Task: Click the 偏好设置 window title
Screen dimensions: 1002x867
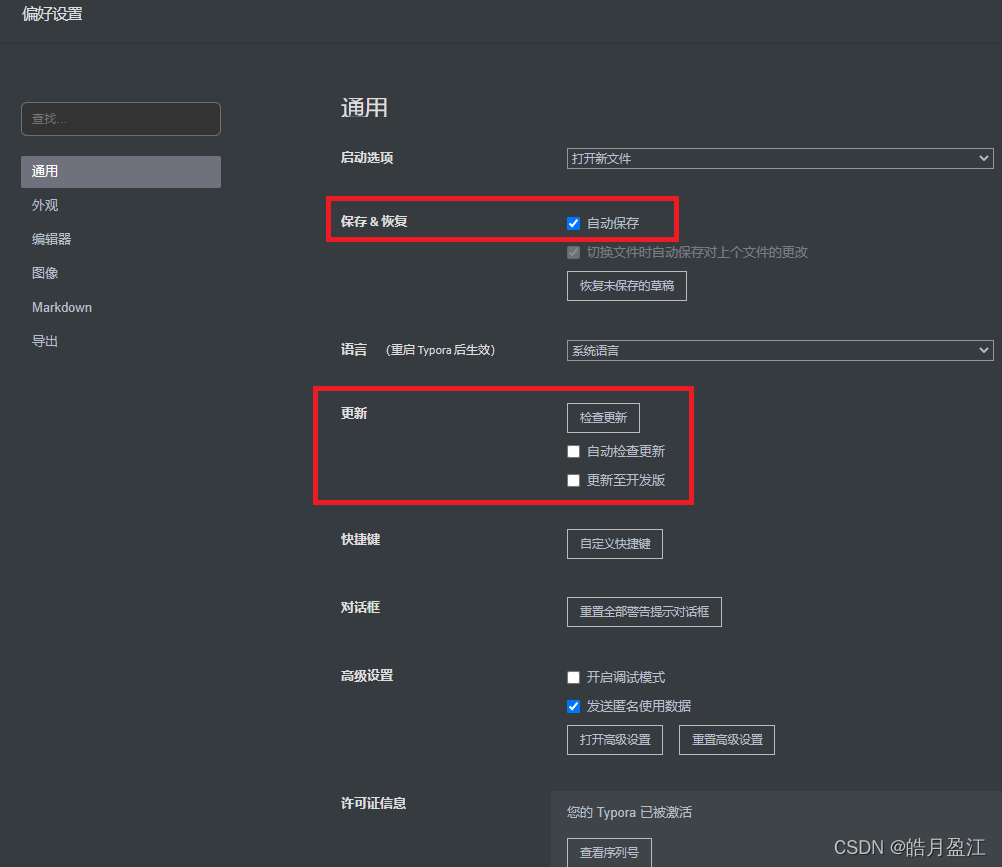Action: point(52,13)
